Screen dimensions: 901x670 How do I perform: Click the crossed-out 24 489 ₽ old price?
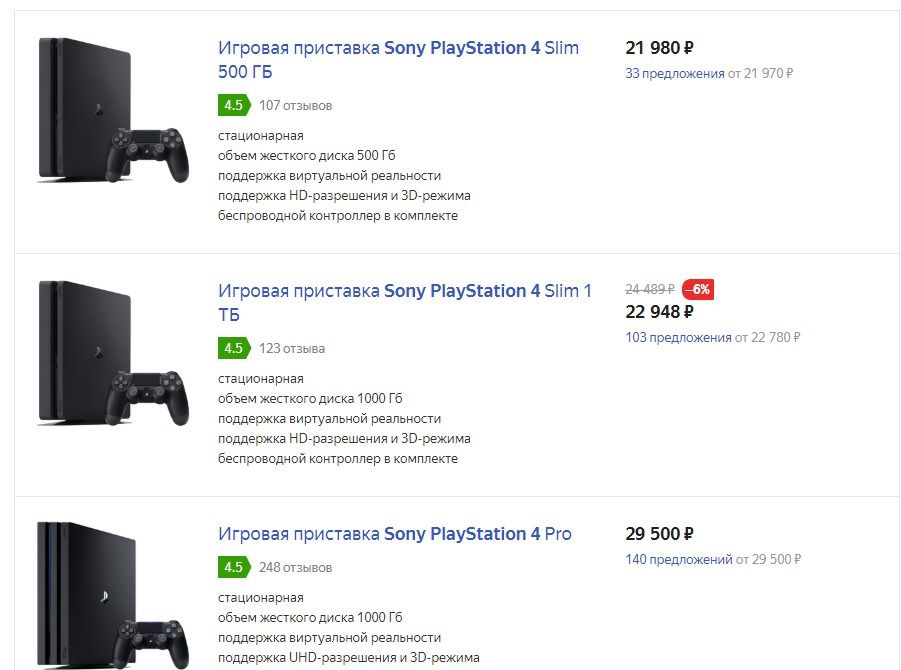click(x=650, y=289)
